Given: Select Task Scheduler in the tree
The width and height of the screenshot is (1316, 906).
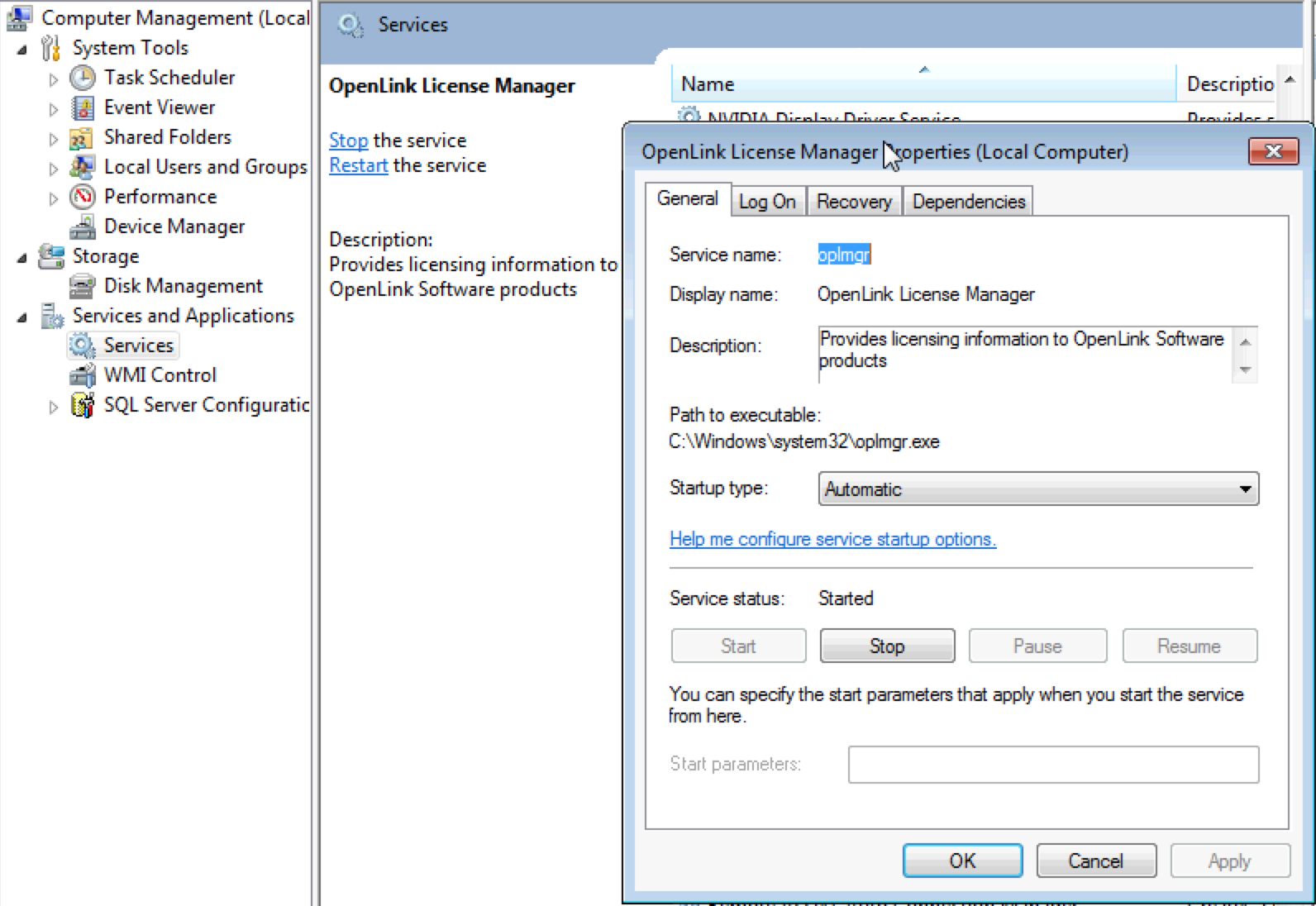Looking at the screenshot, I should [x=169, y=78].
